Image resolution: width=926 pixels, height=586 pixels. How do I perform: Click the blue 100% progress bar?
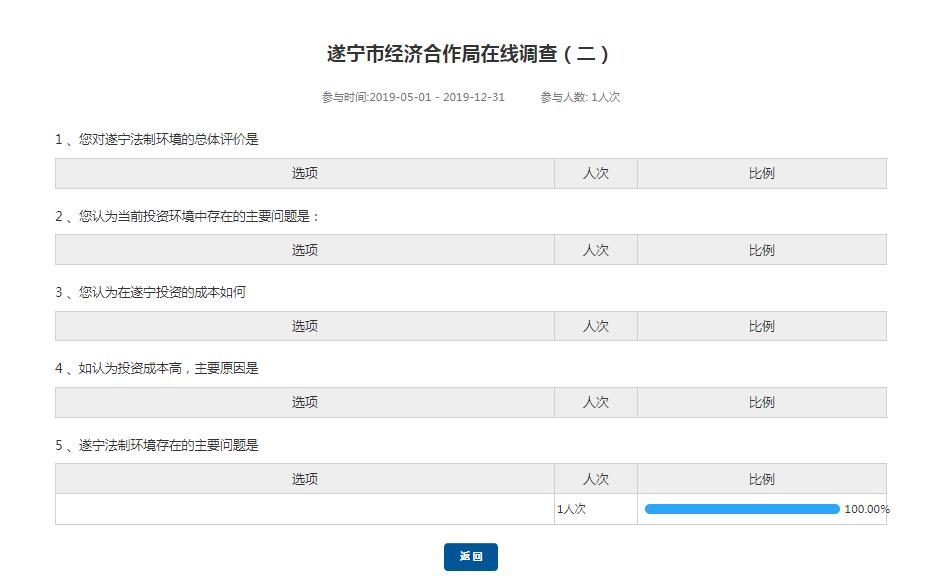741,509
